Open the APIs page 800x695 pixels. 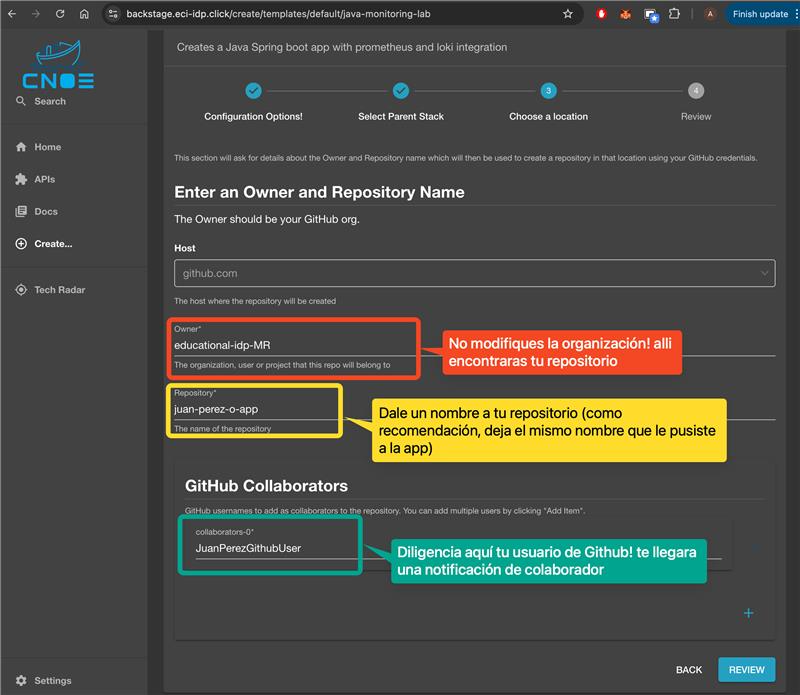[44, 179]
